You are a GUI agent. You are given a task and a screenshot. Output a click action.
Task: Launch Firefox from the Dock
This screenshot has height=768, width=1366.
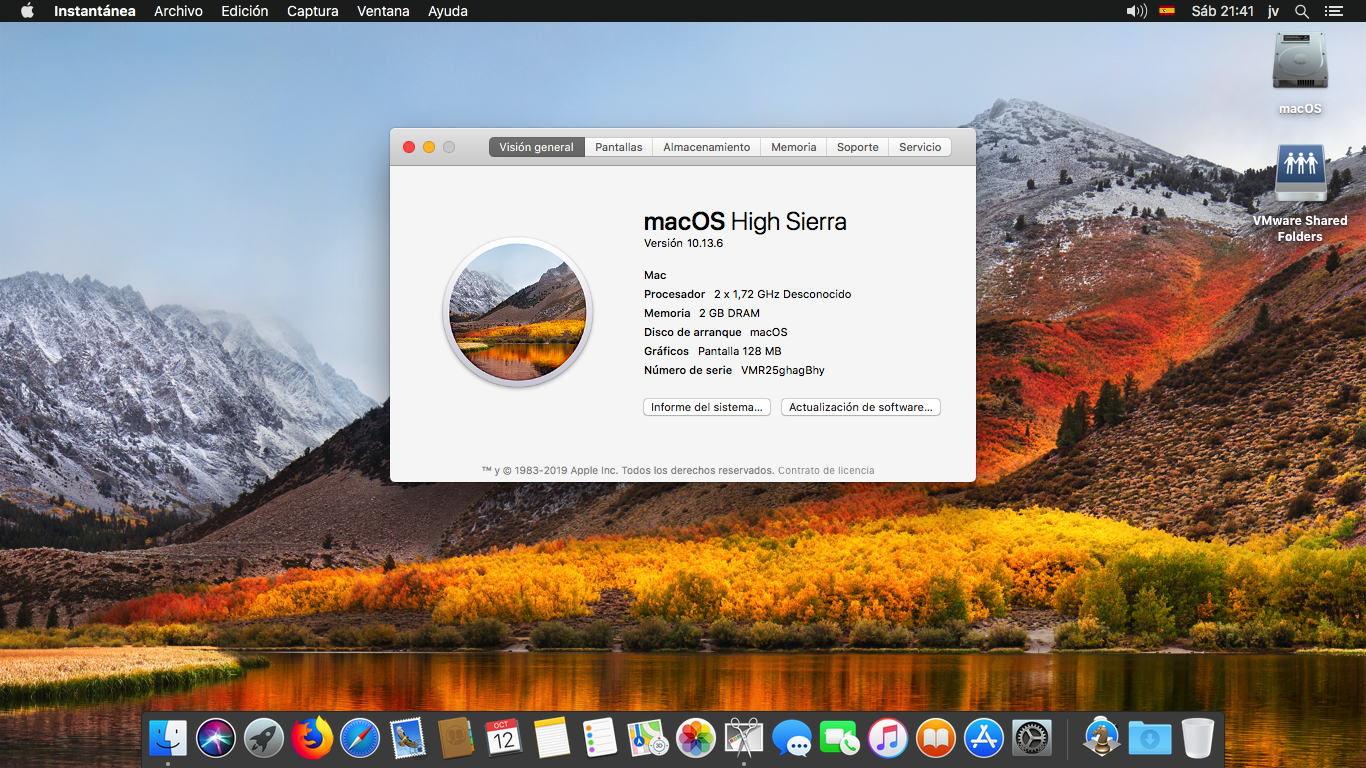(312, 739)
